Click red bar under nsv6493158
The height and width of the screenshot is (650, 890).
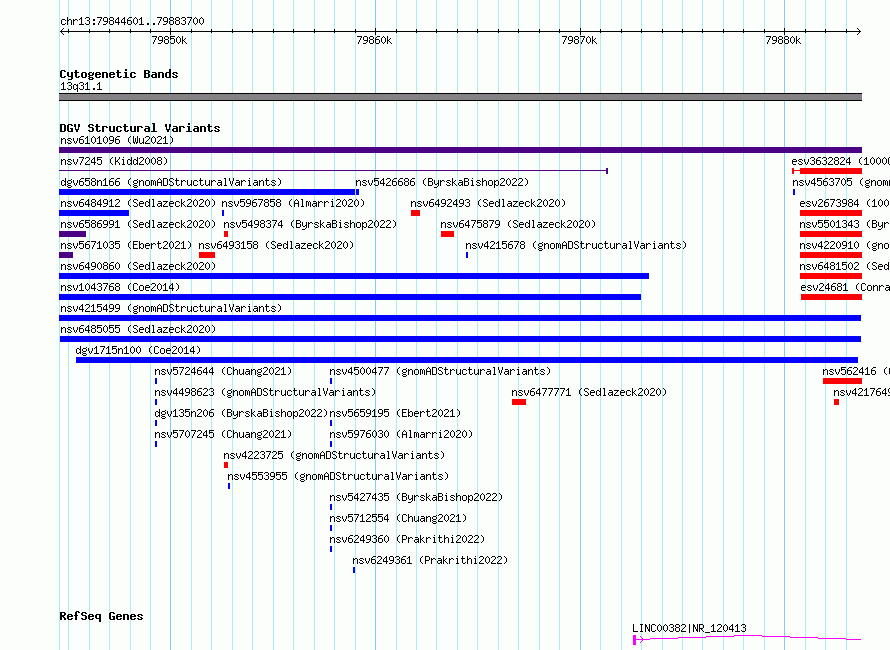tap(207, 255)
